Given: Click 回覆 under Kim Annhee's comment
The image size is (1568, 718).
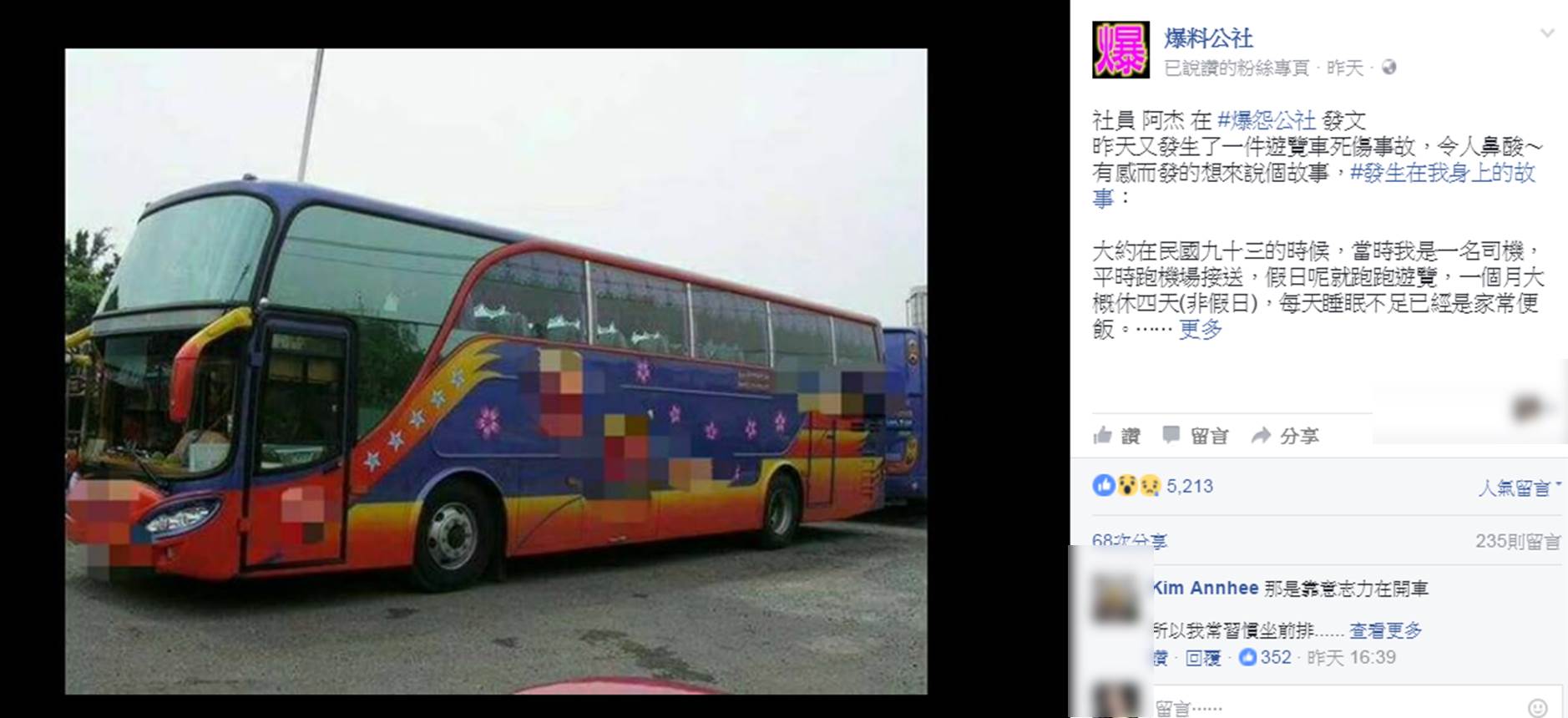Looking at the screenshot, I should coord(1203,658).
